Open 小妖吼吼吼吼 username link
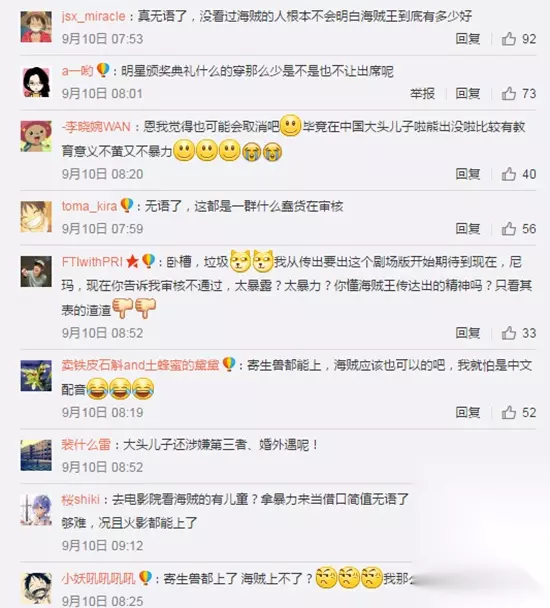The height and width of the screenshot is (608, 550). point(99,579)
